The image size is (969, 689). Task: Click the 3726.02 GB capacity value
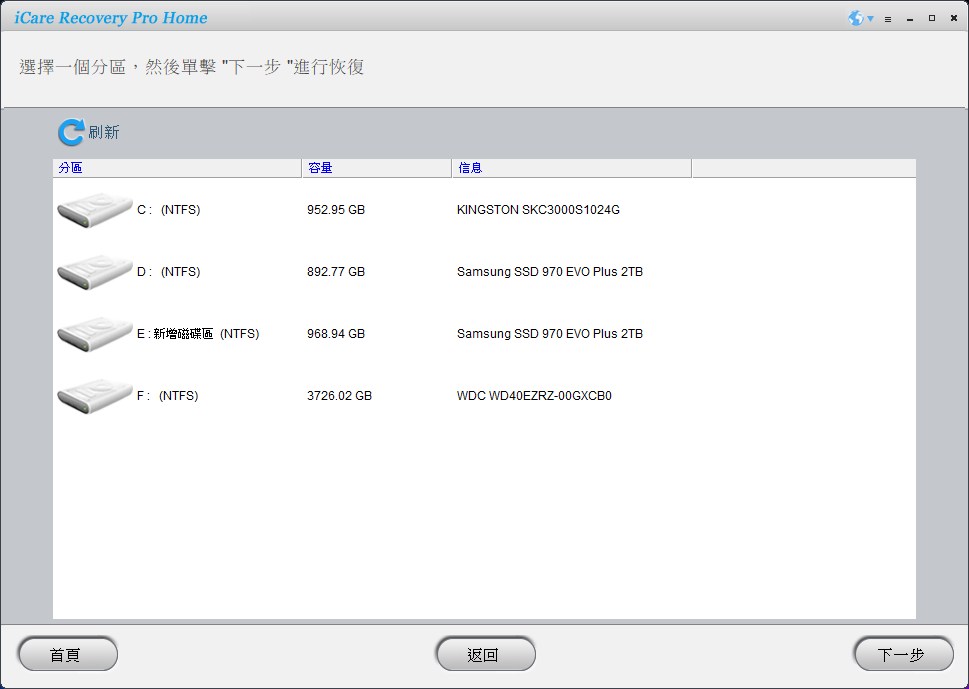339,396
